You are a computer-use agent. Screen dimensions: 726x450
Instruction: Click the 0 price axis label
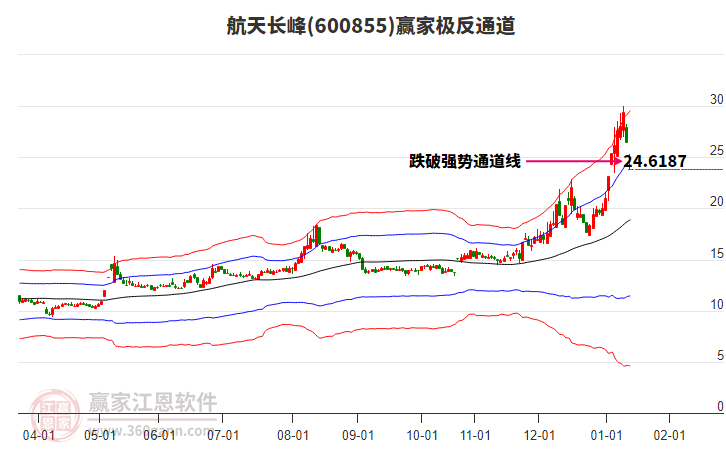720,406
